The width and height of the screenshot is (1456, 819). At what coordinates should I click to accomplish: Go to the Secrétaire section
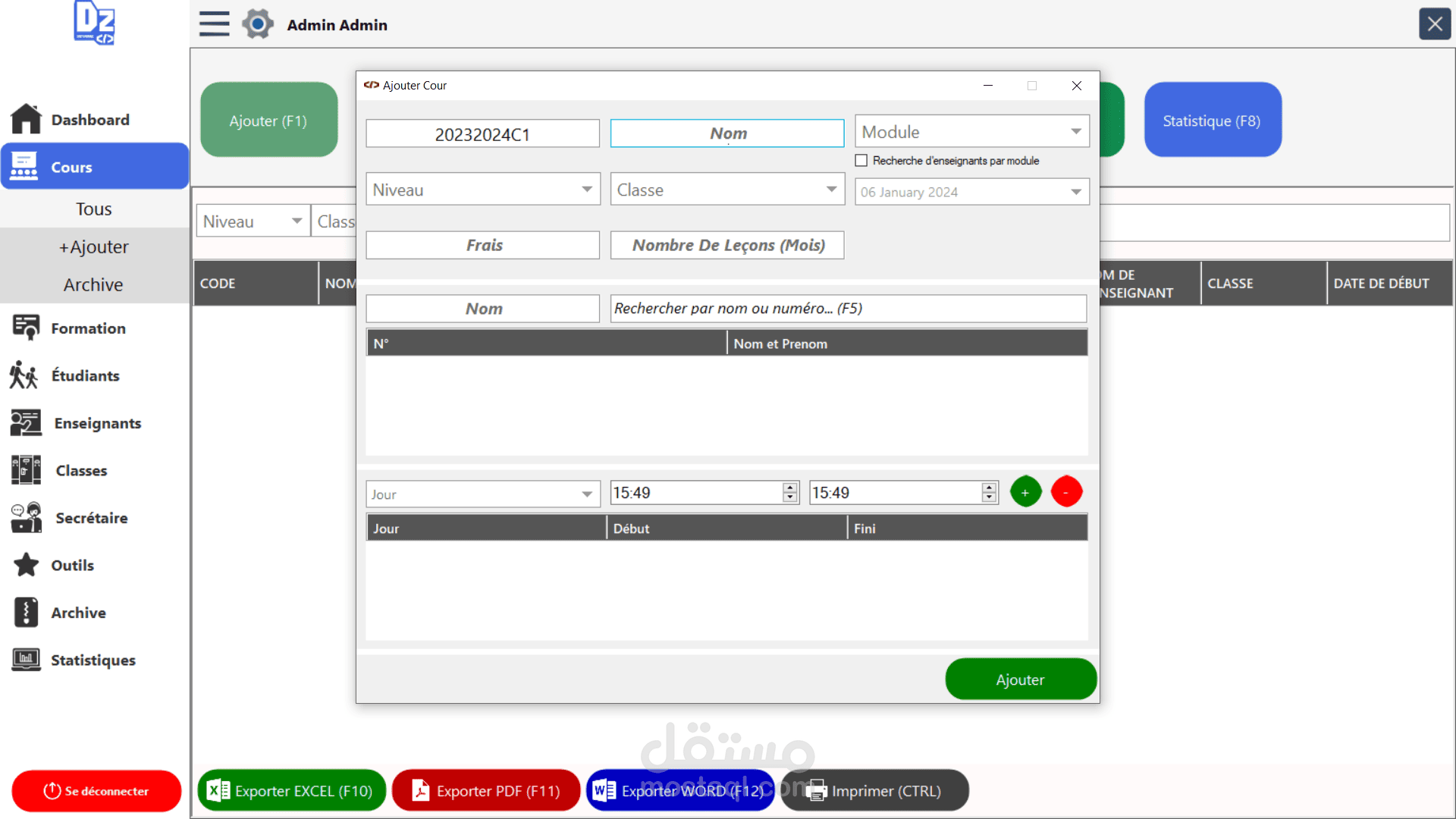[91, 518]
